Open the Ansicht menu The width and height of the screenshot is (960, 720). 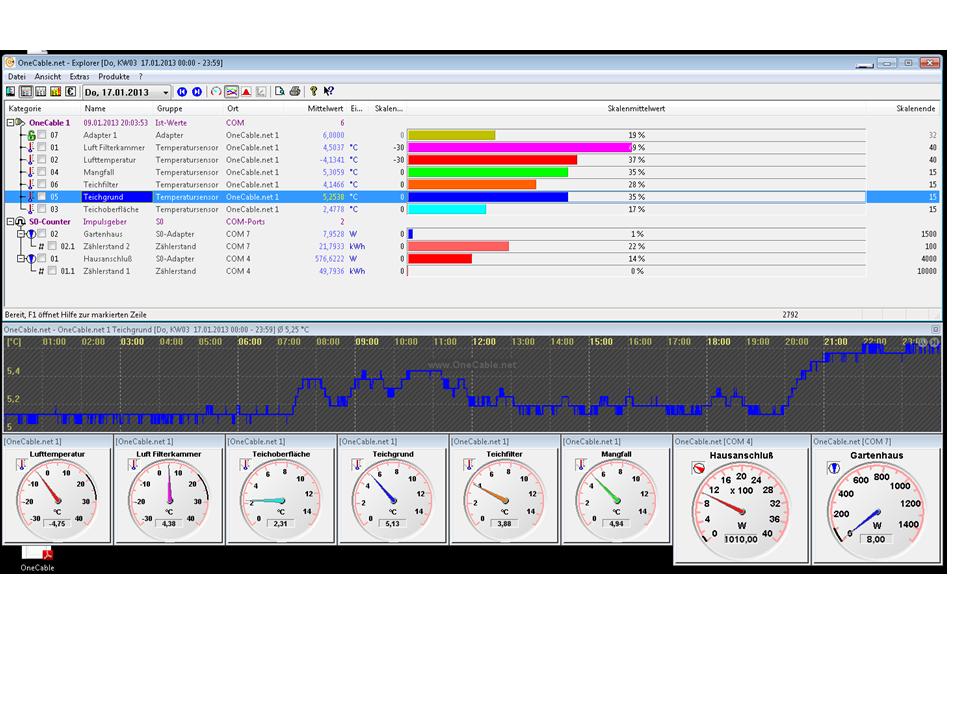[47, 76]
